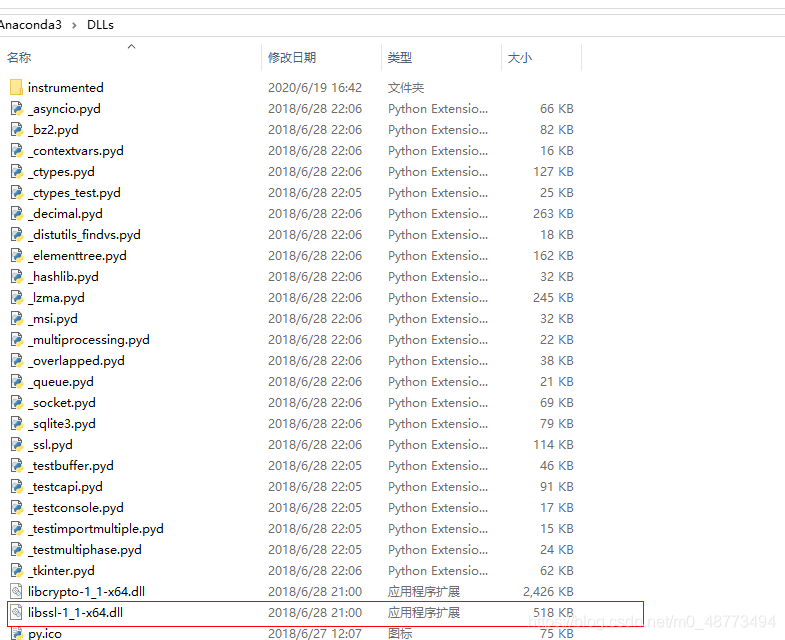Screen dimensions: 785x640
Task: Select the libssl-1_1-x64.dll file icon
Action: click(x=17, y=613)
